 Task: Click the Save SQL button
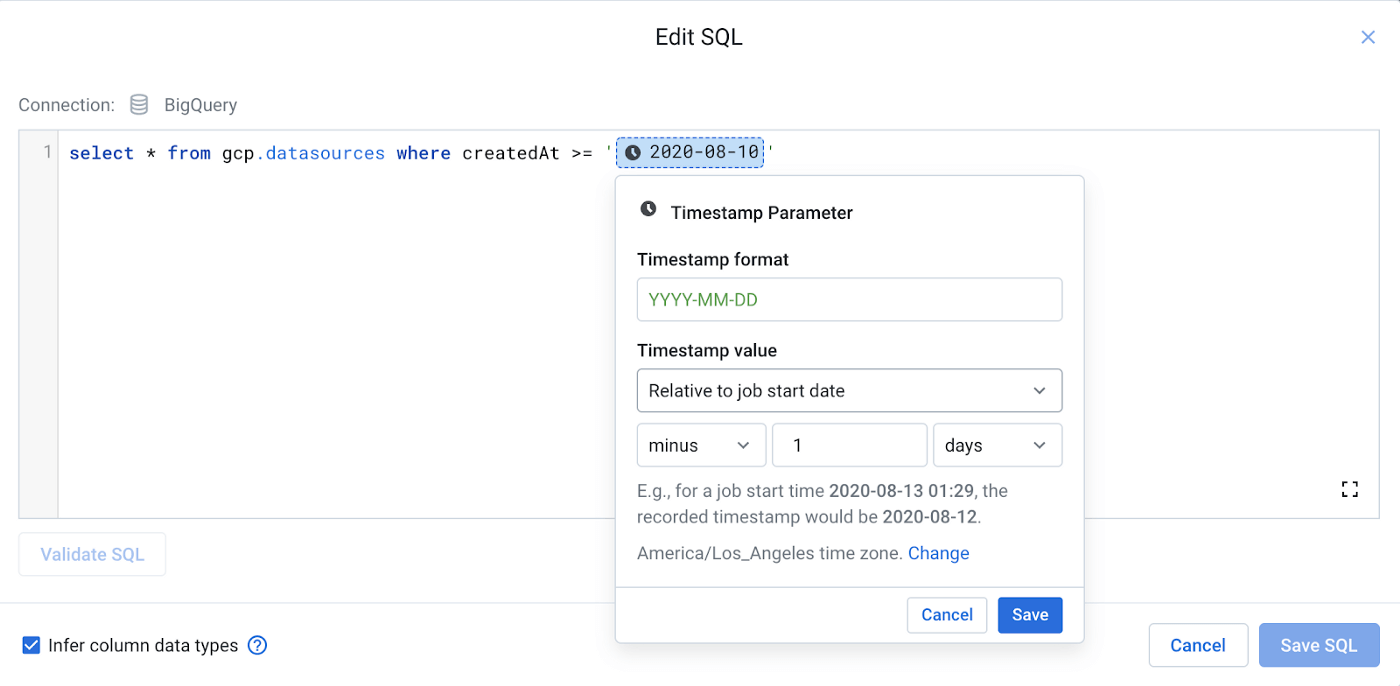1318,645
